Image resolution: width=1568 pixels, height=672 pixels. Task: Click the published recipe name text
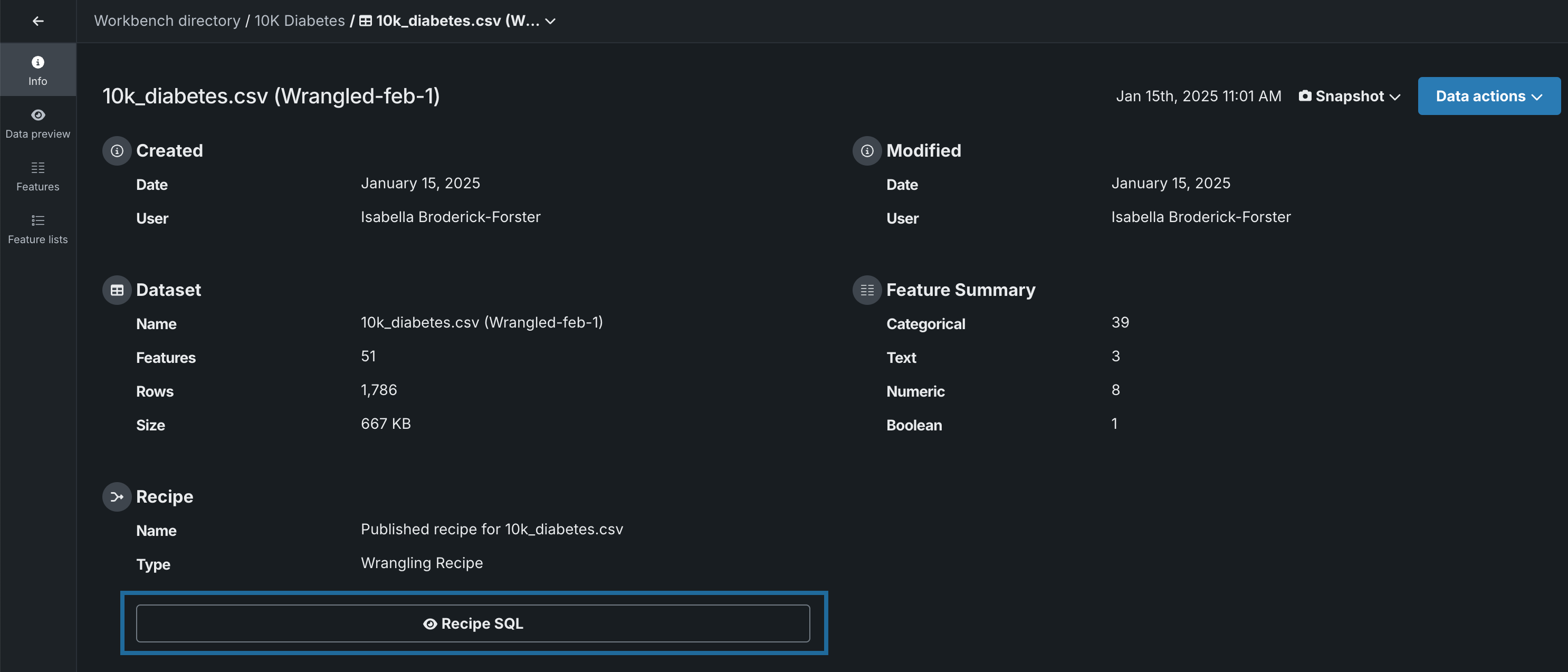pos(492,529)
